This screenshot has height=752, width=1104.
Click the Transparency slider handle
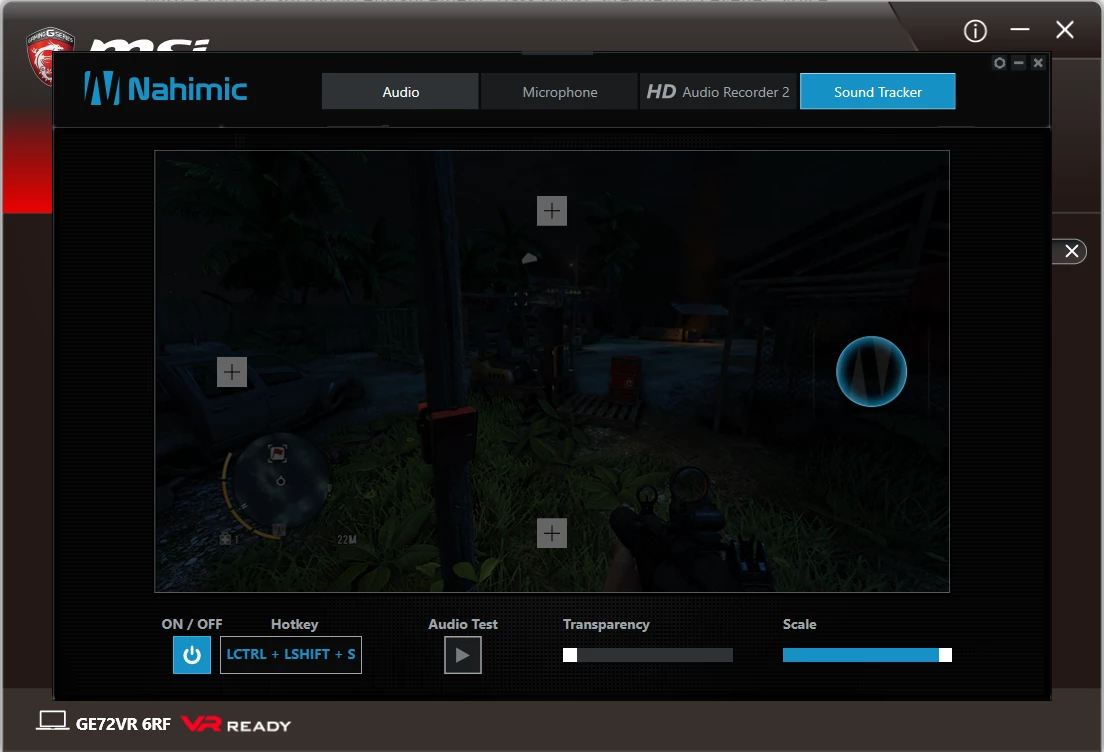click(x=570, y=656)
